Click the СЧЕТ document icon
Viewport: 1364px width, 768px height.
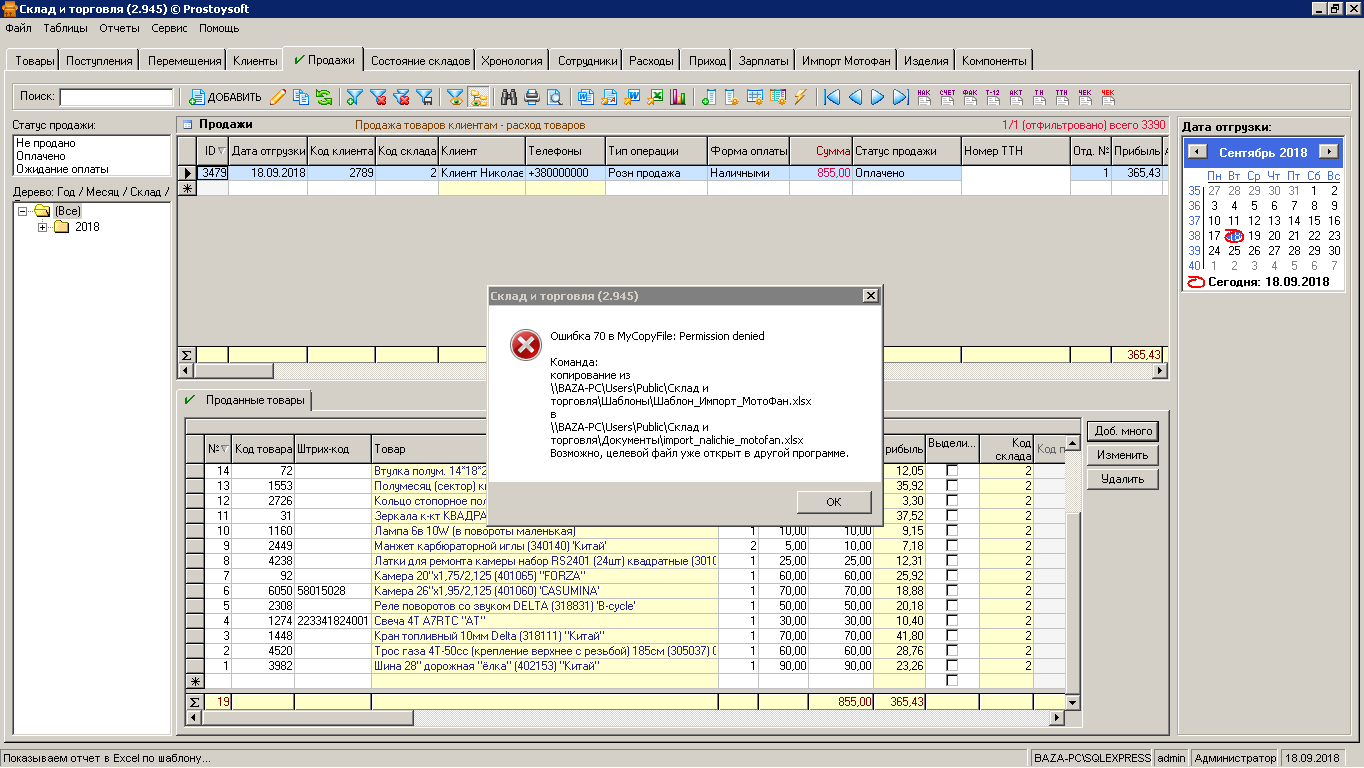[x=946, y=97]
